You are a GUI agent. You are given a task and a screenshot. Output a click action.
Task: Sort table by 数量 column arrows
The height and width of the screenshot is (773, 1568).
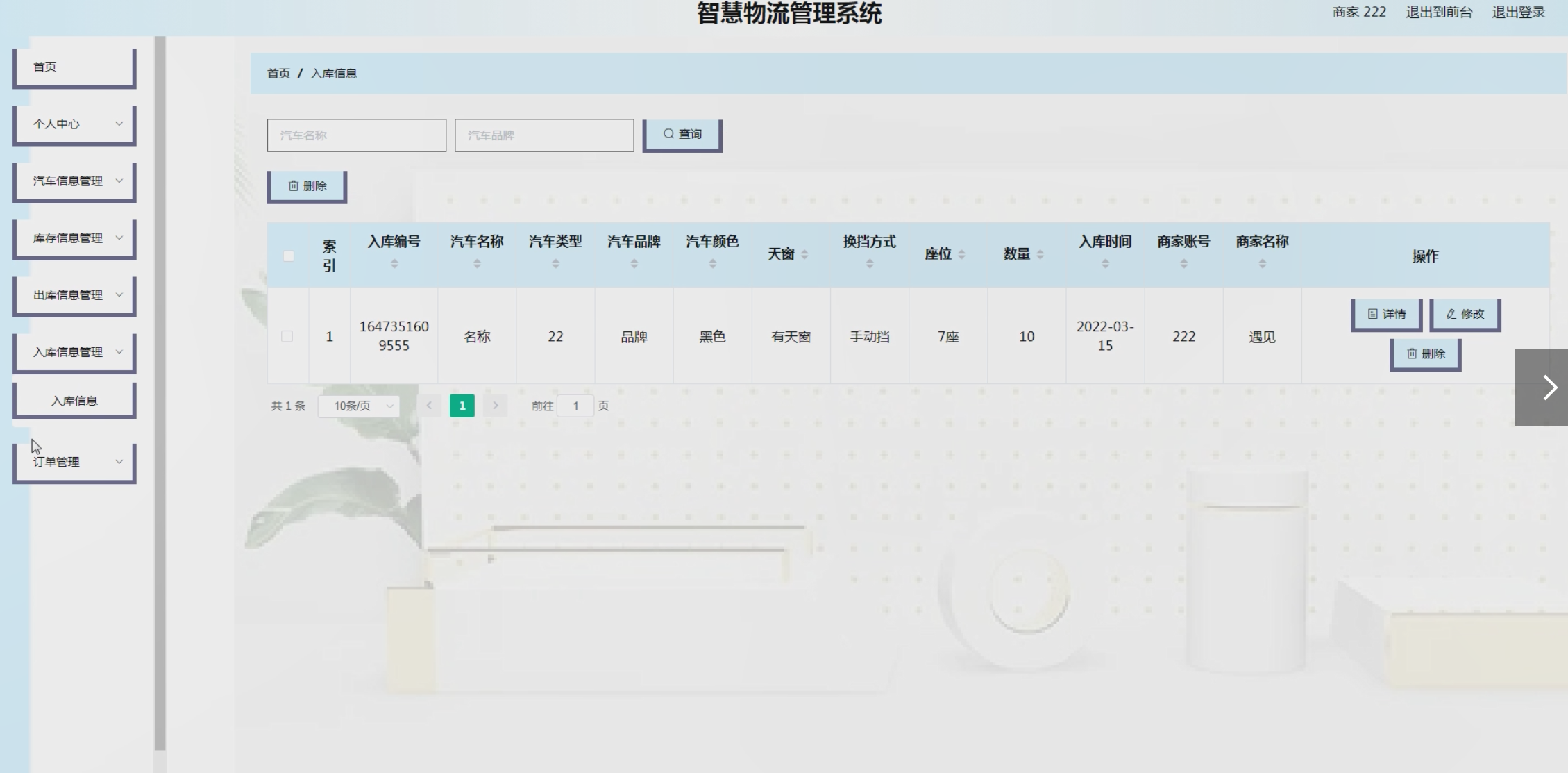(x=1040, y=255)
